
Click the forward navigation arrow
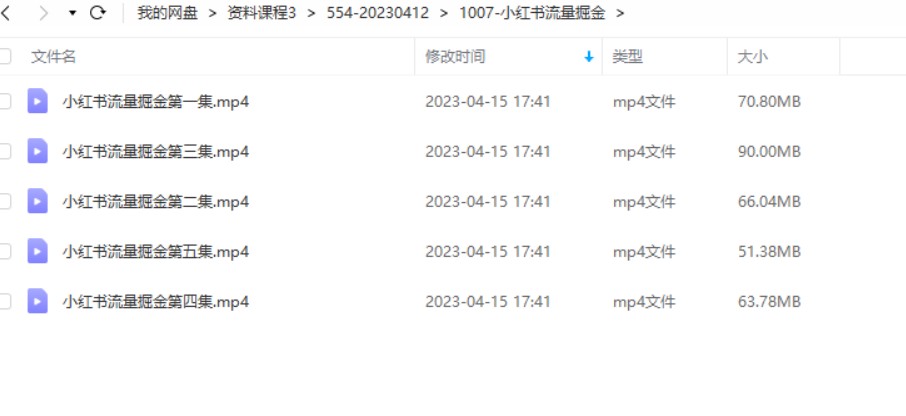click(x=43, y=13)
